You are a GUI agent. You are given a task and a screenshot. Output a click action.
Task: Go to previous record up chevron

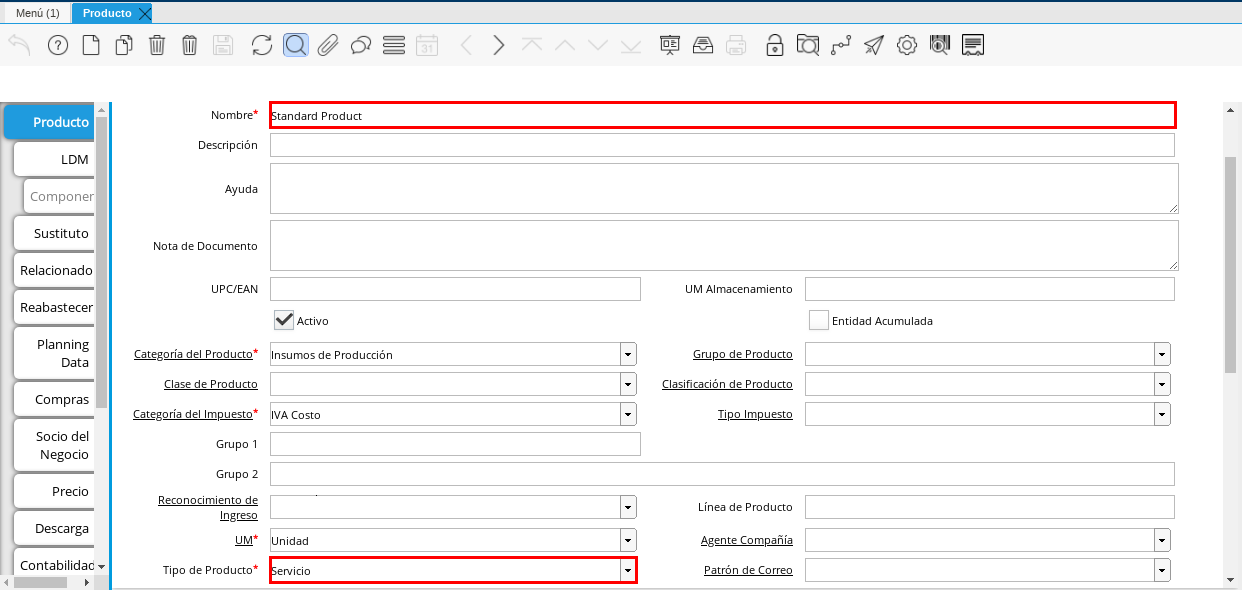pyautogui.click(x=565, y=45)
